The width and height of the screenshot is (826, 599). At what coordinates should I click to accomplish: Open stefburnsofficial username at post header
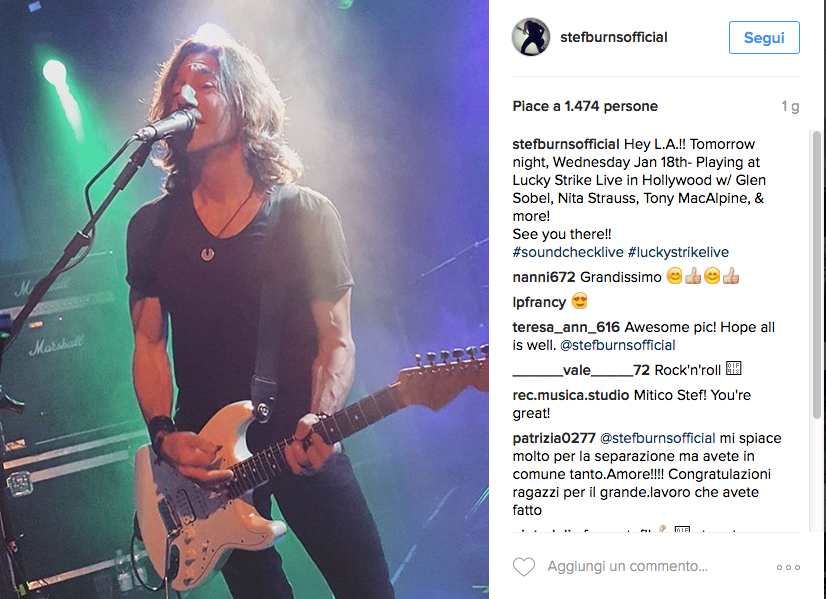[x=614, y=37]
